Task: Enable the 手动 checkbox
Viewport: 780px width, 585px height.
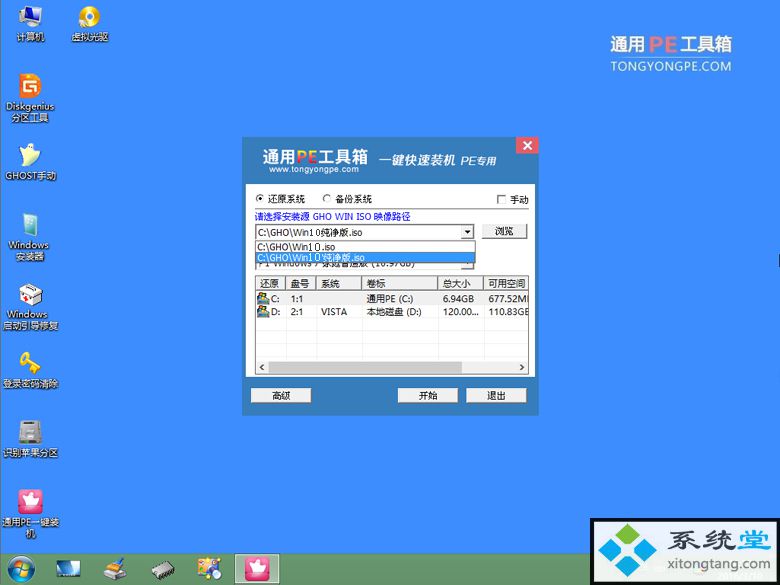Action: (x=501, y=199)
